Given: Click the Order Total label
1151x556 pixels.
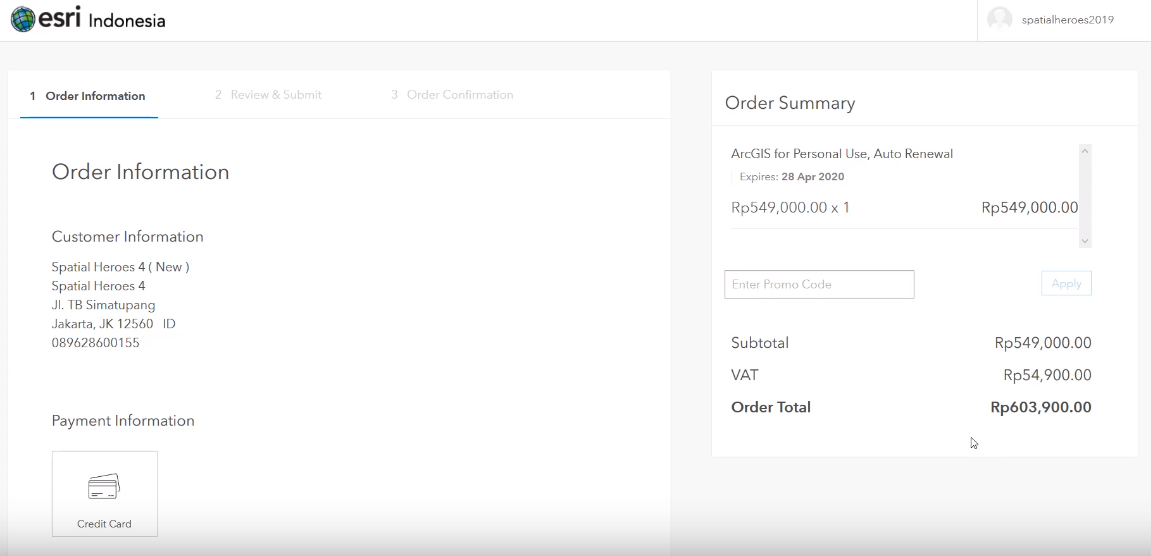Looking at the screenshot, I should tap(771, 407).
